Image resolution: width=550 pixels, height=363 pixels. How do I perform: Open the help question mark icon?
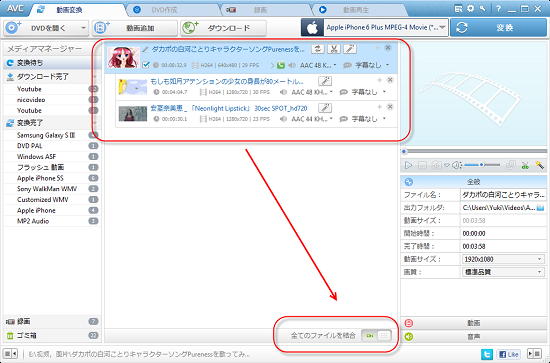(x=498, y=9)
